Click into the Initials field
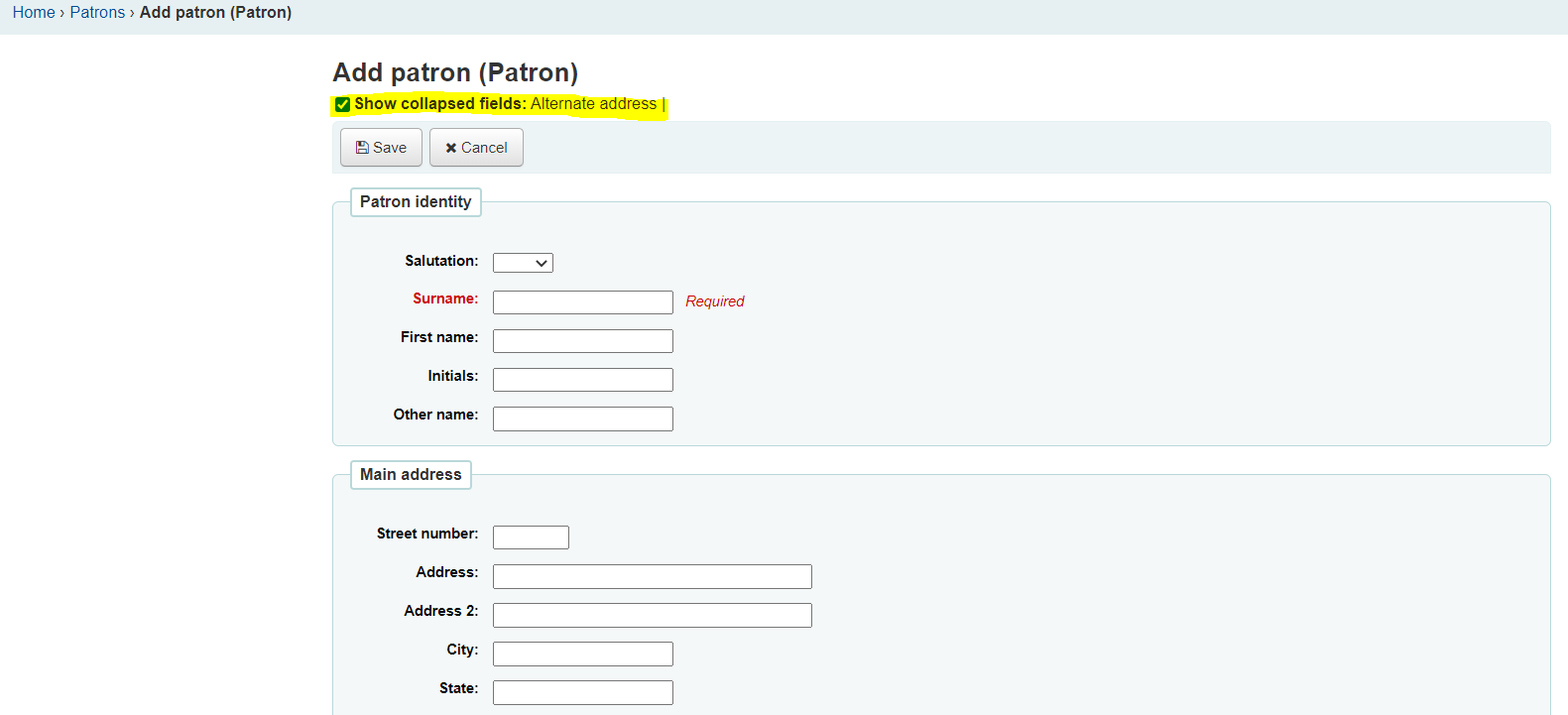This screenshot has width=1568, height=715. pos(583,380)
